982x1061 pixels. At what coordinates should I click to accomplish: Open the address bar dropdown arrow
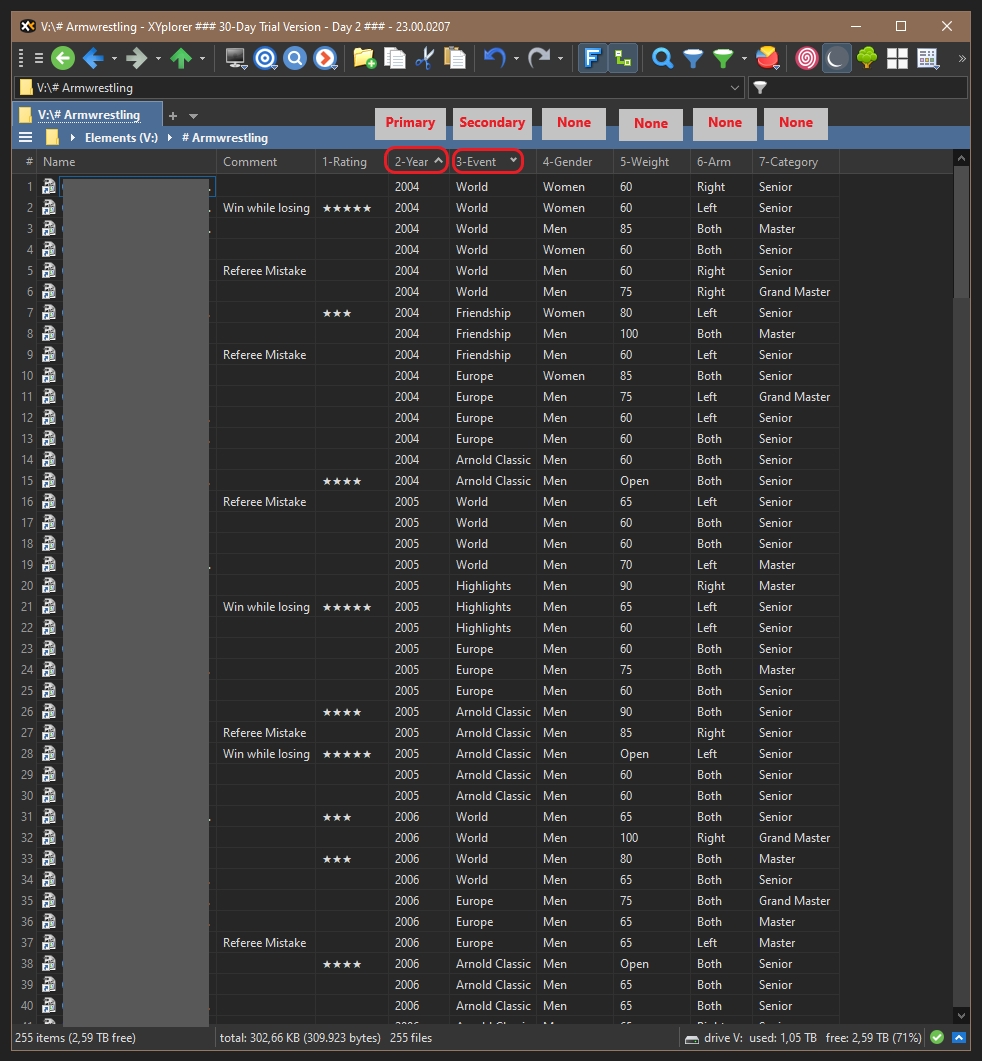(736, 88)
